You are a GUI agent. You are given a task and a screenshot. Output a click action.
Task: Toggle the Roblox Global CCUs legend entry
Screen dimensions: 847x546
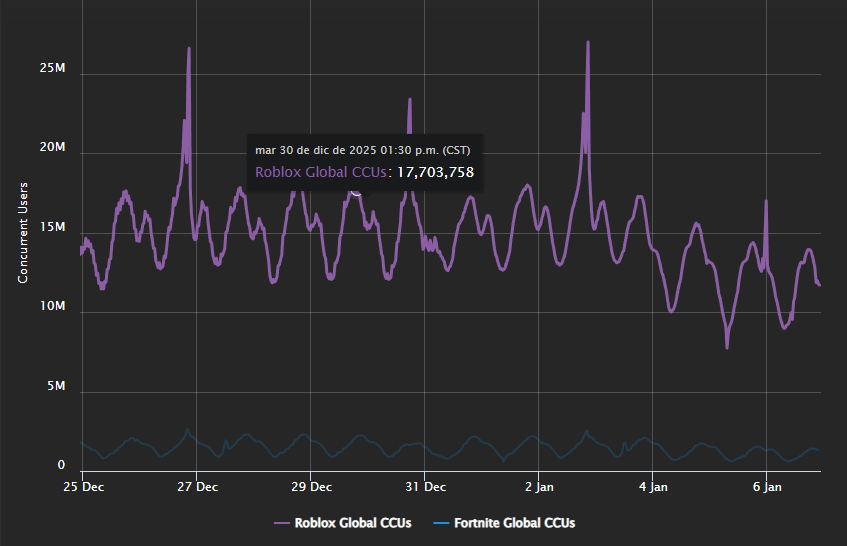click(x=342, y=523)
